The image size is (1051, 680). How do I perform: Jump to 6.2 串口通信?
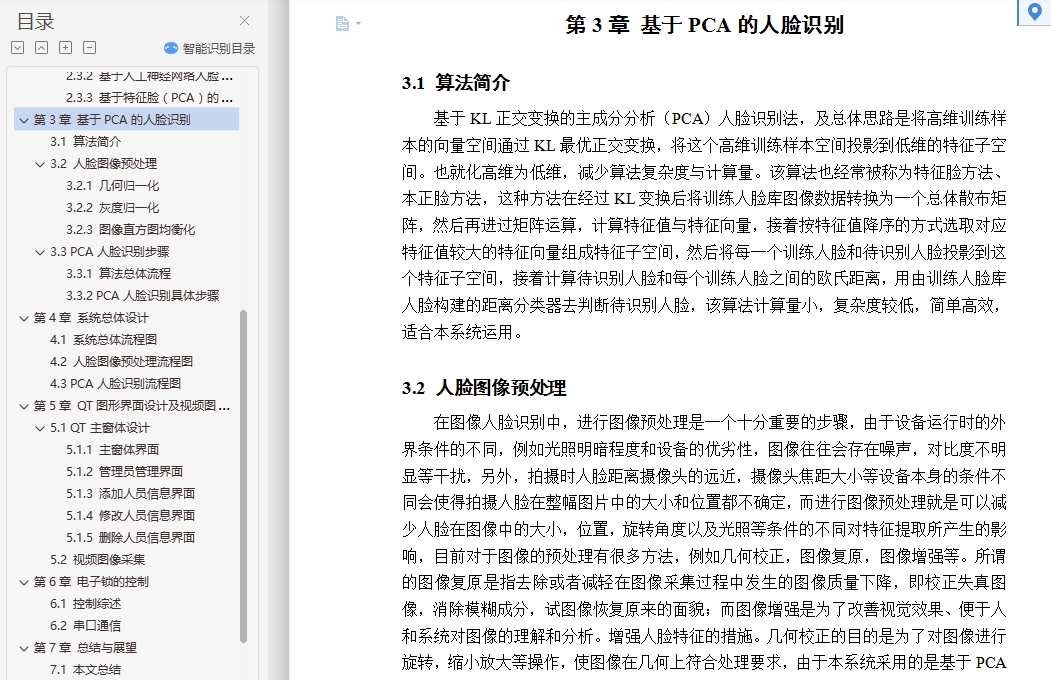86,626
